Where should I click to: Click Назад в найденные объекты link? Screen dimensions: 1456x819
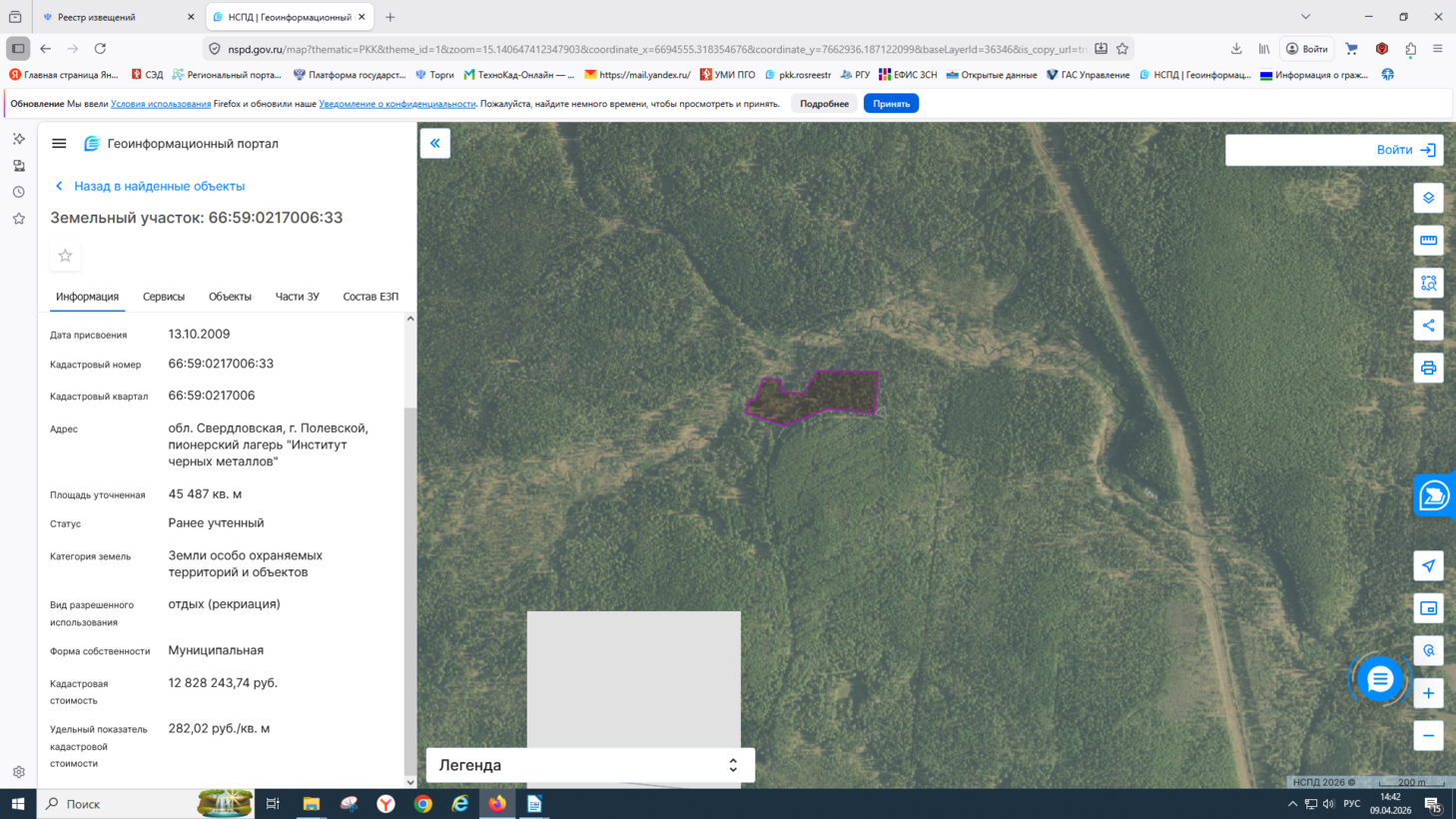(158, 186)
